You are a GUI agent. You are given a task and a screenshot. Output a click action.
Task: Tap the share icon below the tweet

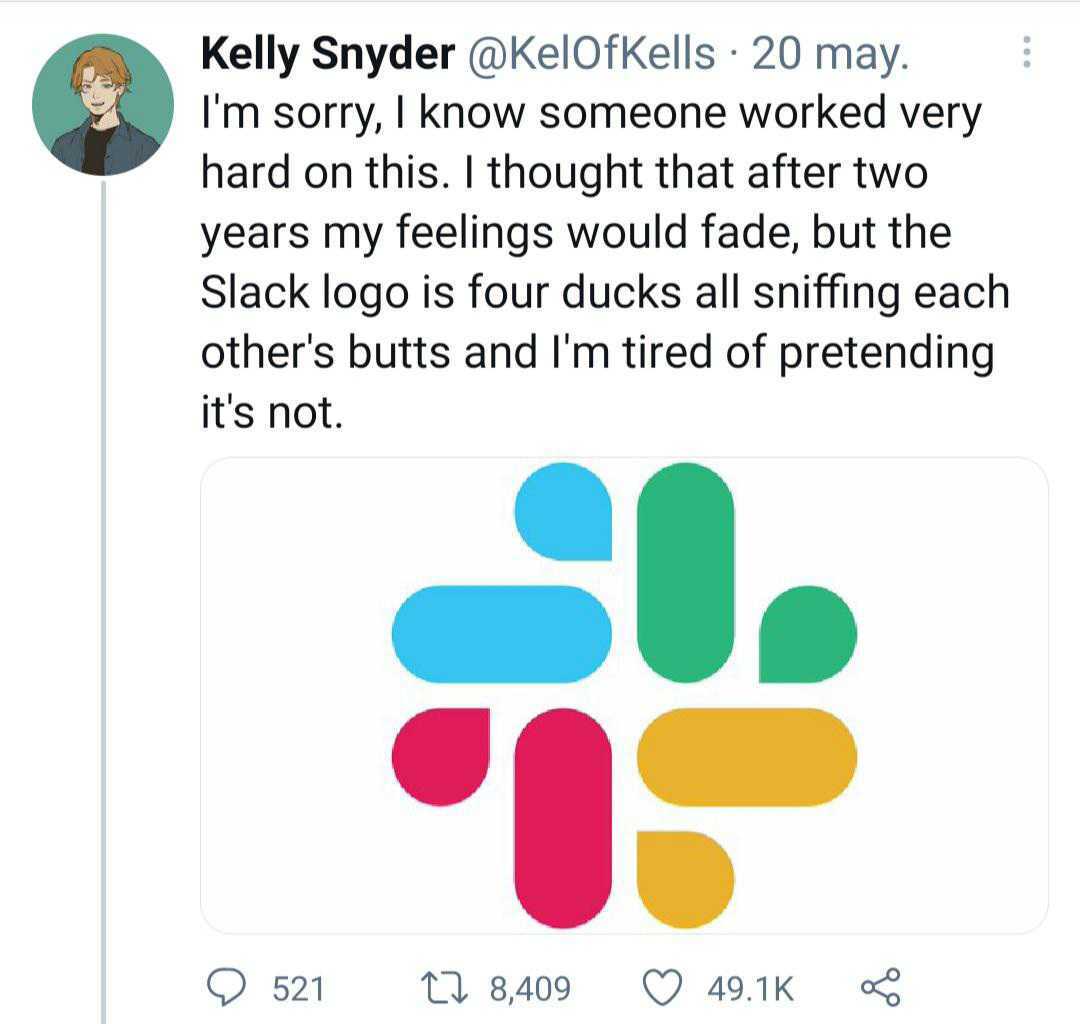(x=880, y=987)
